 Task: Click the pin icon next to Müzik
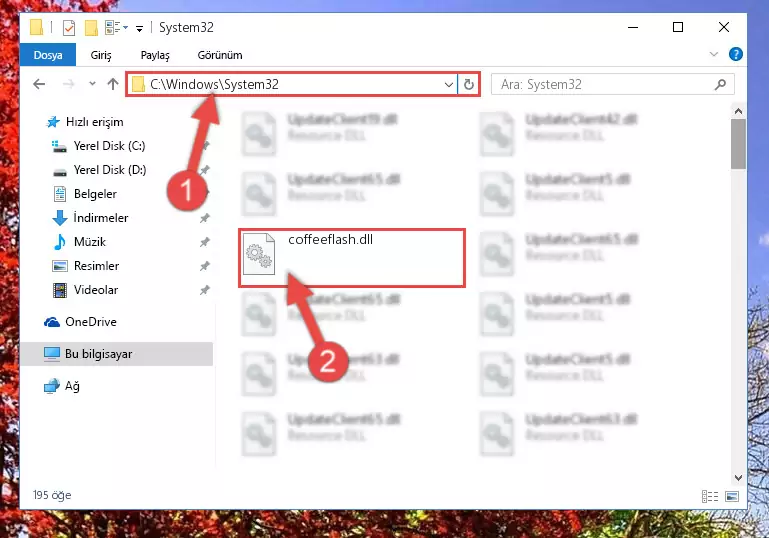(205, 242)
